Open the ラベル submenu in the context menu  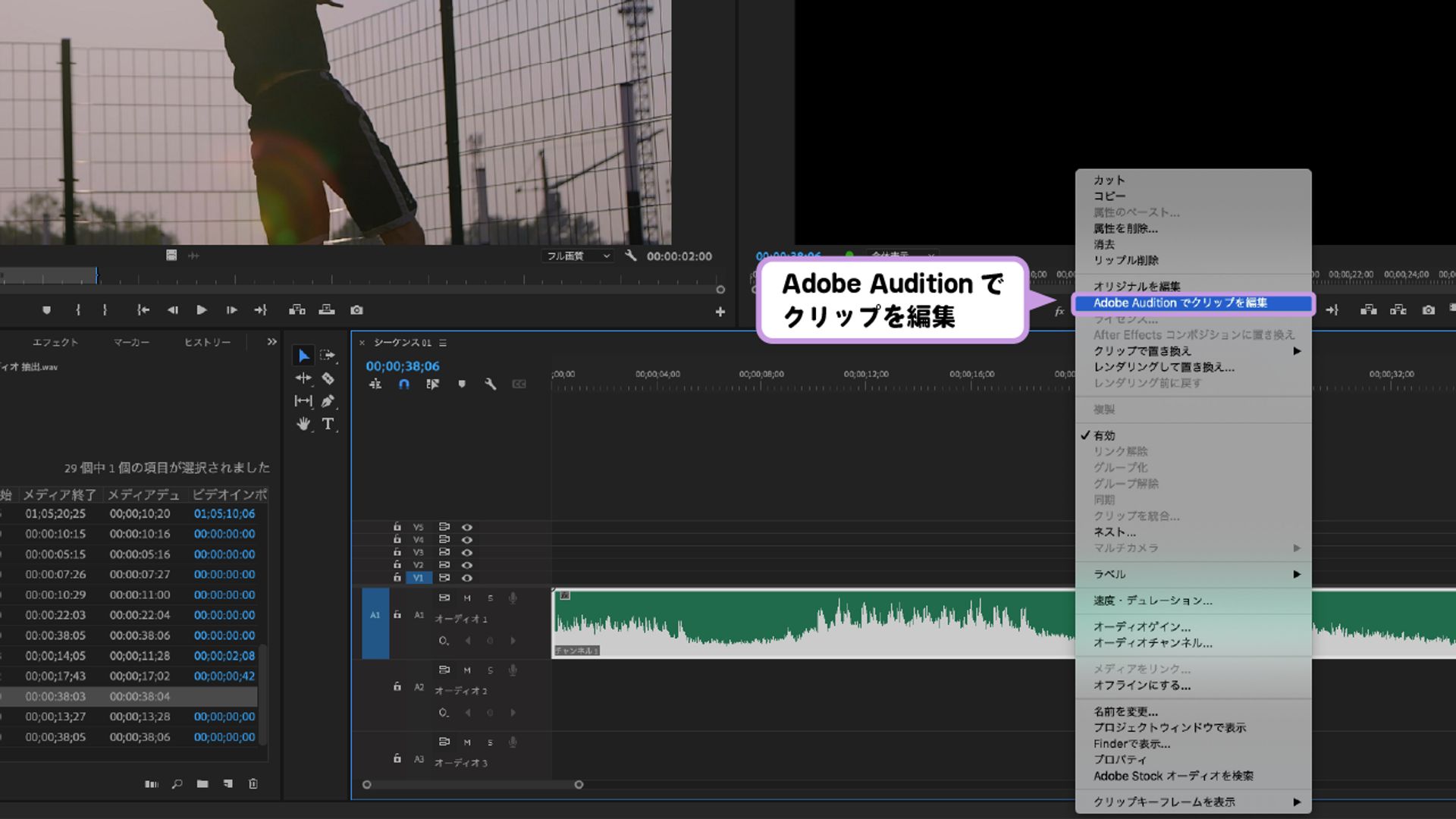[1111, 574]
